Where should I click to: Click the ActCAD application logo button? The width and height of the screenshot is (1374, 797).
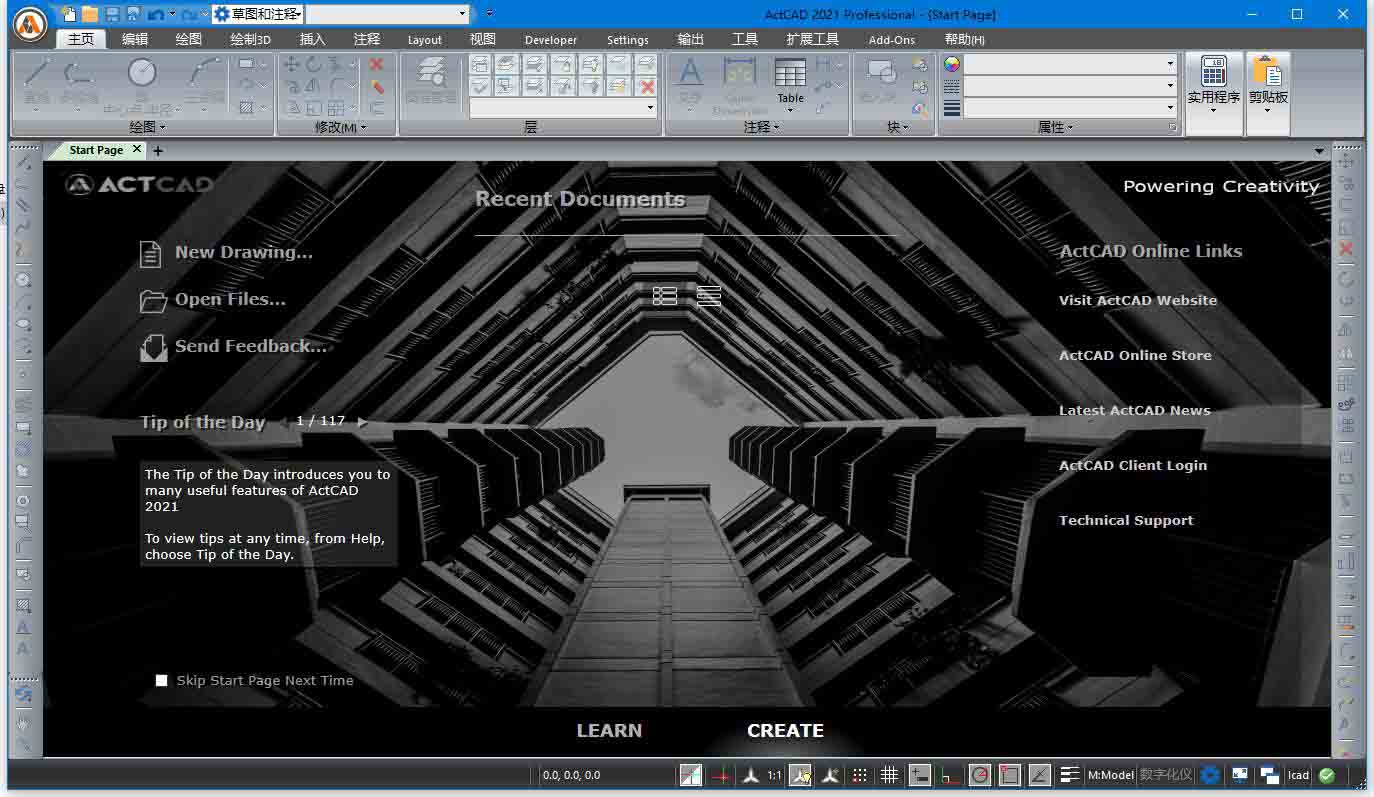(30, 23)
